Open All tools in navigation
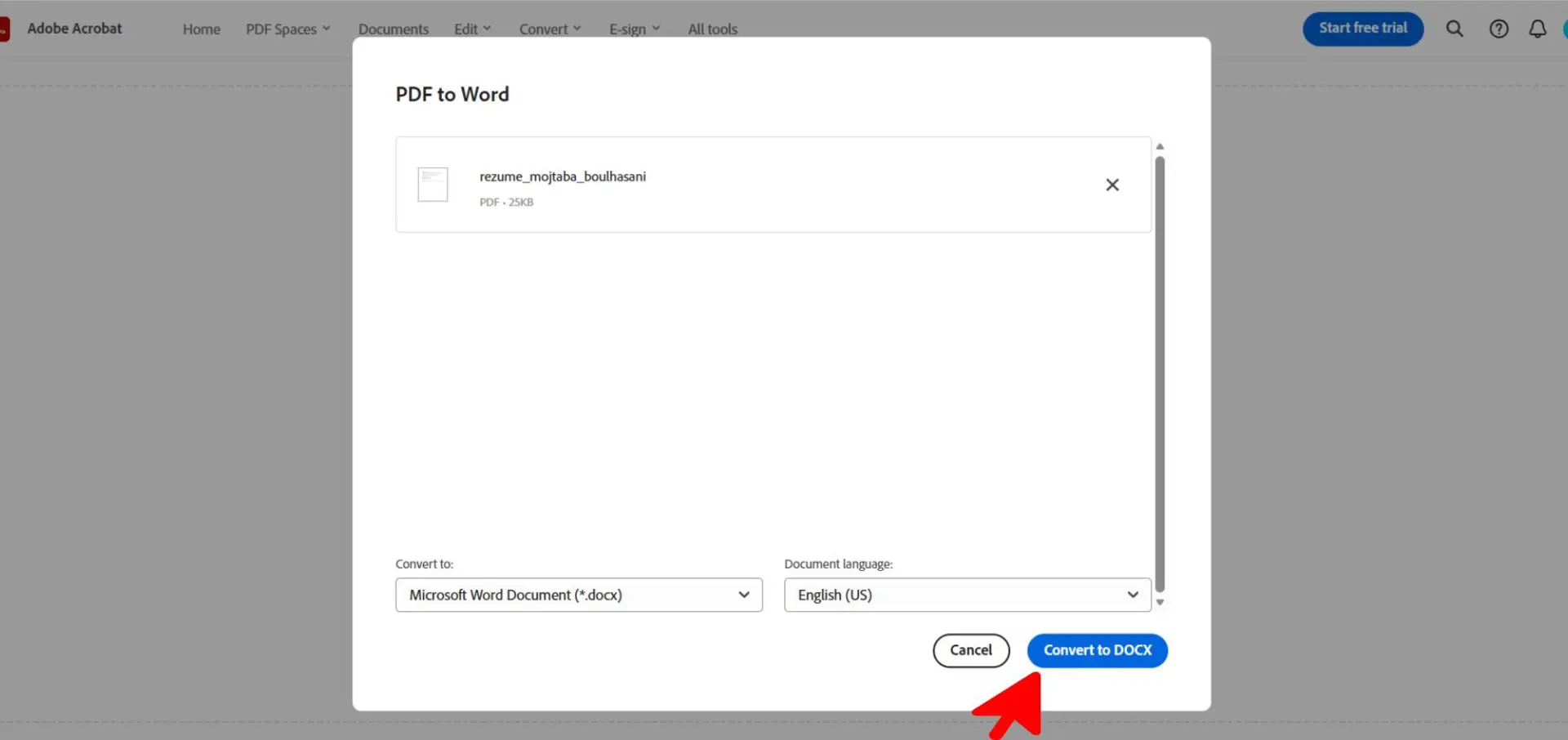The image size is (1568, 740). coord(712,29)
